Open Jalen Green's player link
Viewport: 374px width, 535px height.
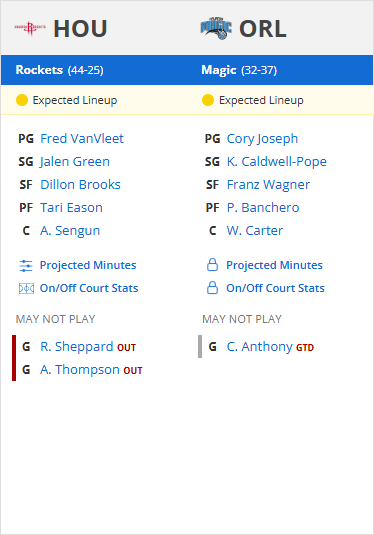[75, 162]
